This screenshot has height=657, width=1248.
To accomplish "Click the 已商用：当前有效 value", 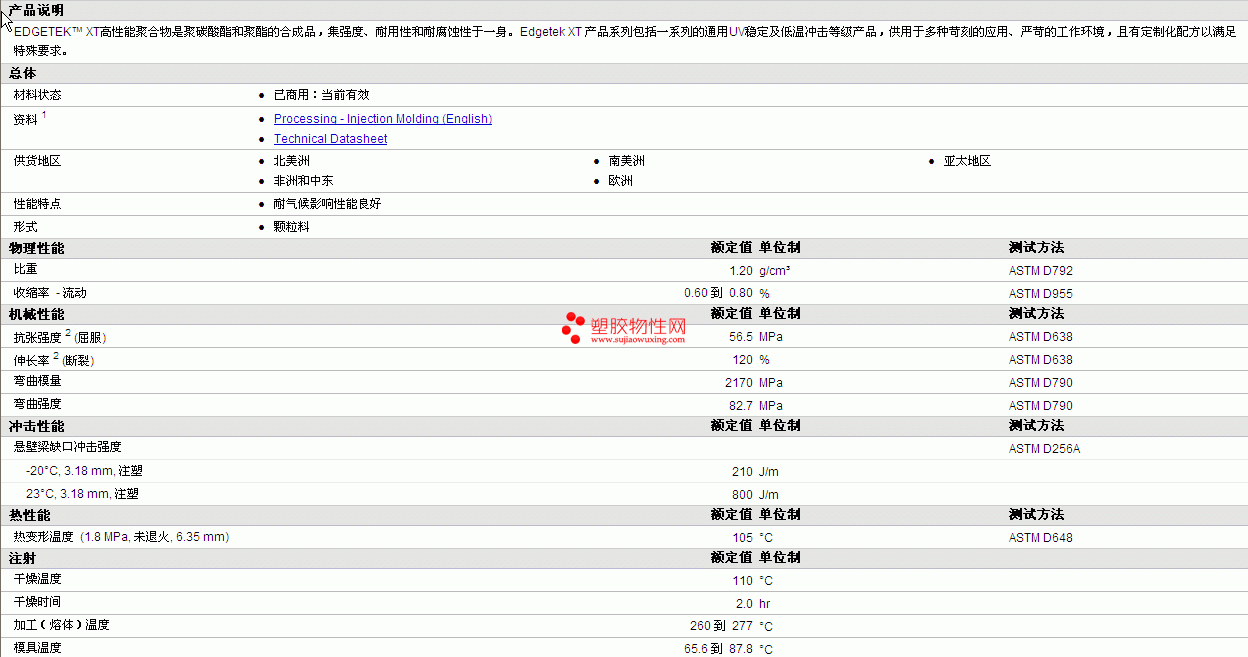I will click(321, 95).
